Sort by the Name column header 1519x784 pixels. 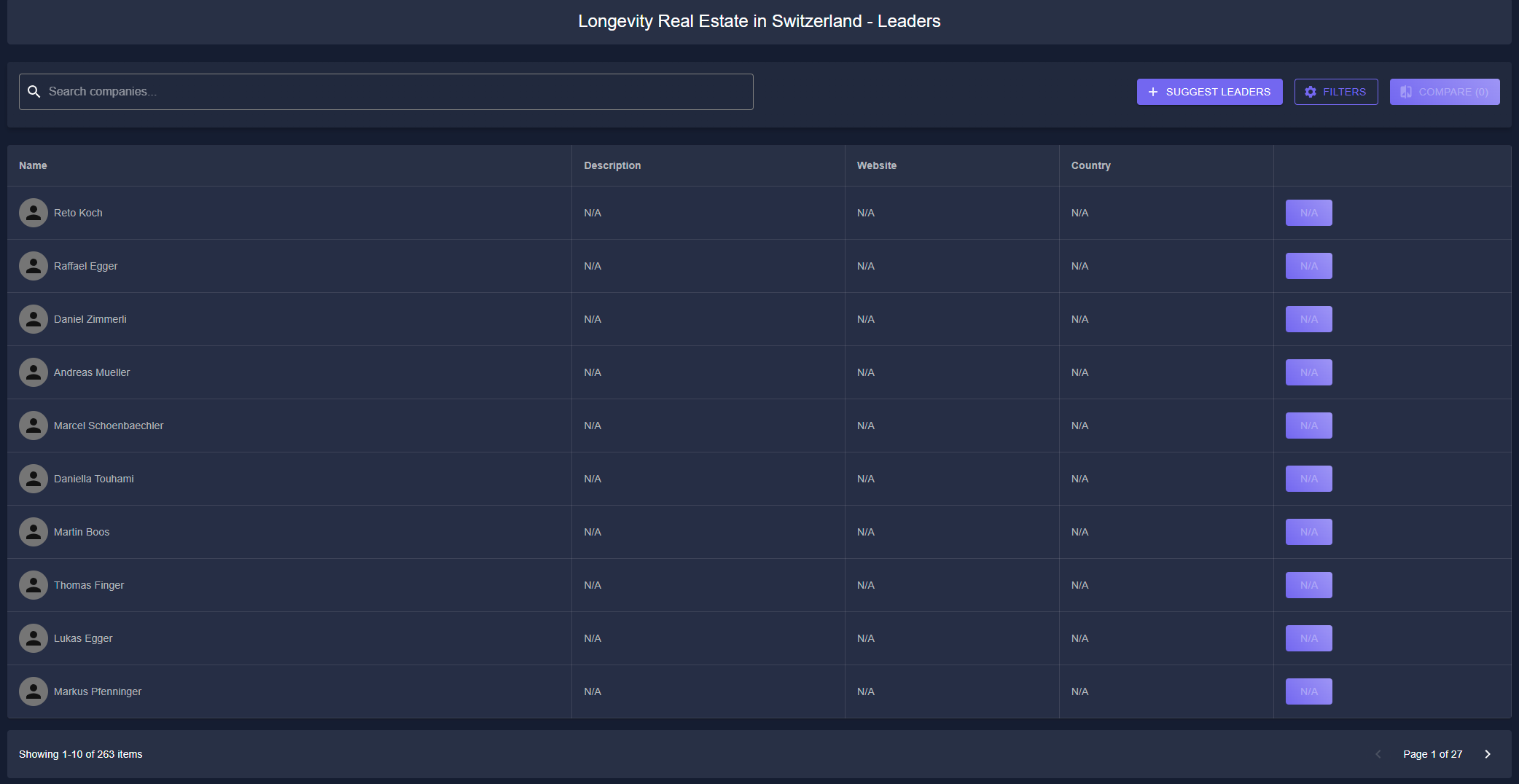pyautogui.click(x=33, y=165)
